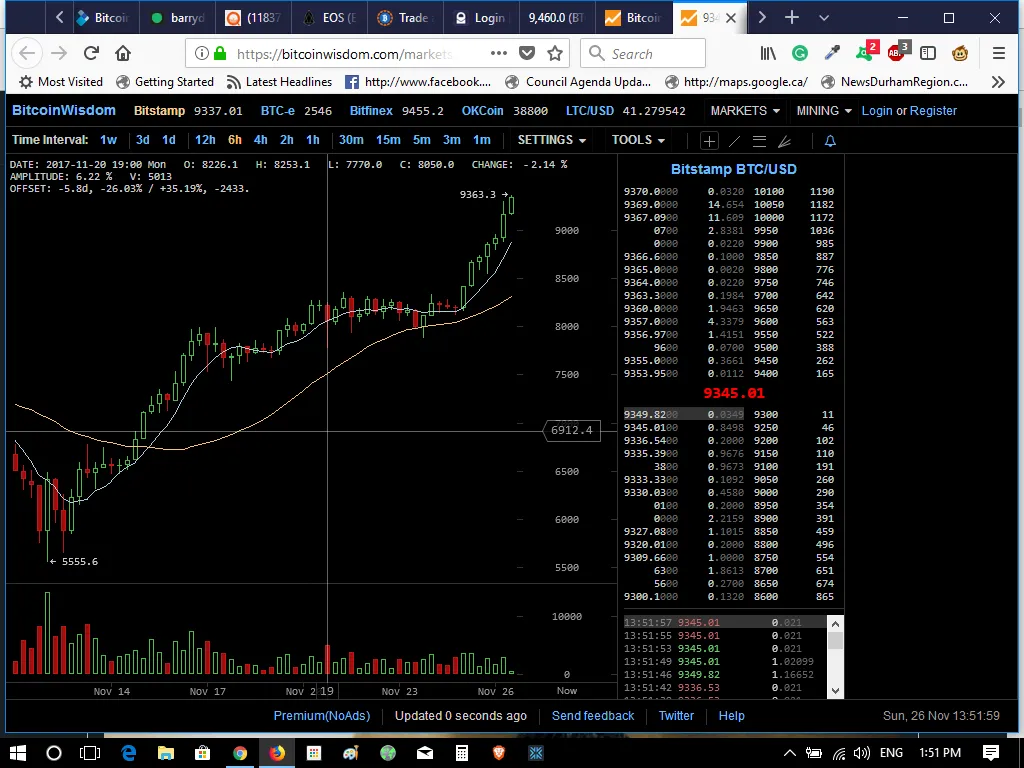The height and width of the screenshot is (768, 1024).
Task: Open the Calculator from the taskbar
Action: click(462, 753)
